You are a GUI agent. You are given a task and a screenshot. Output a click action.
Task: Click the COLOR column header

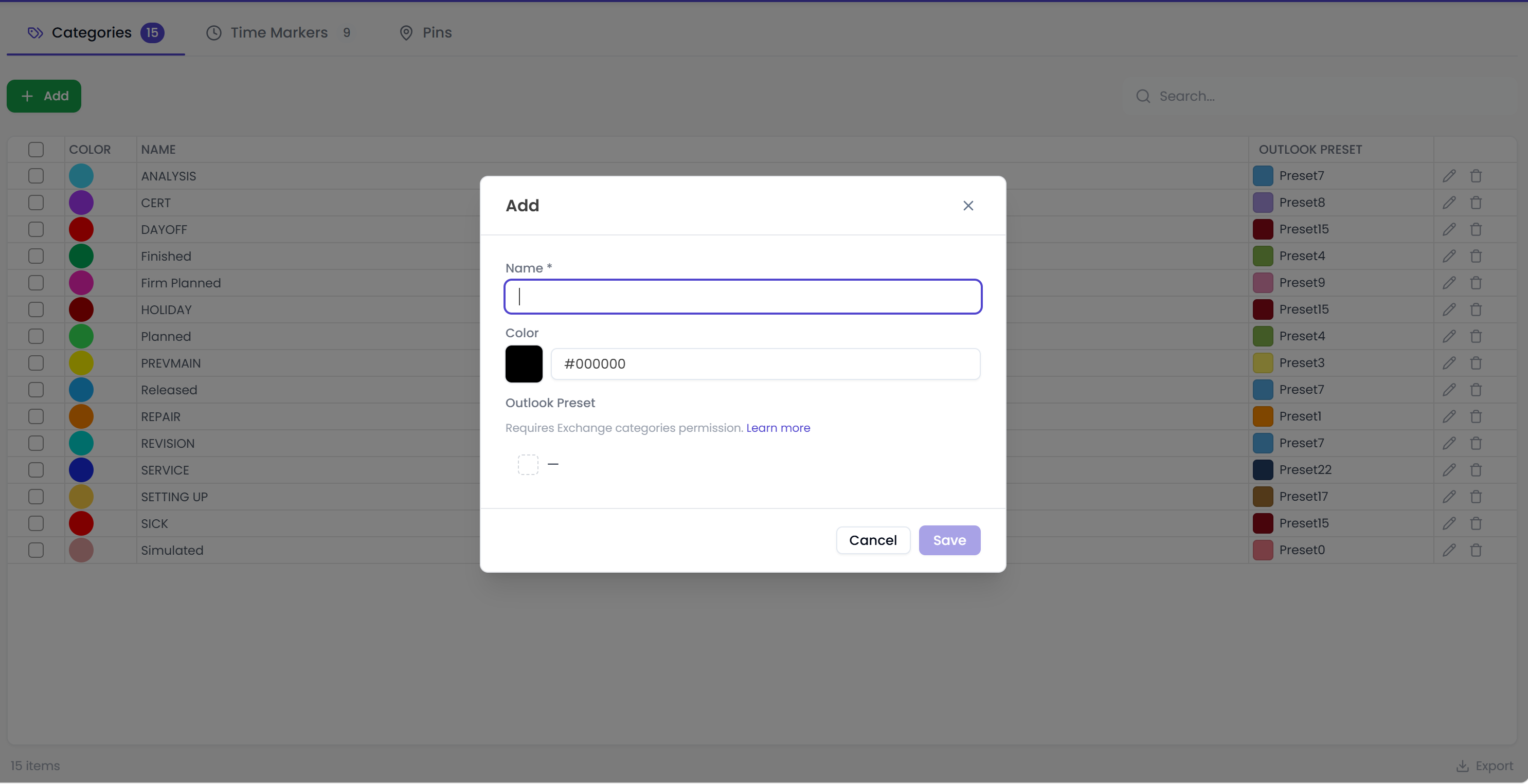[89, 150]
